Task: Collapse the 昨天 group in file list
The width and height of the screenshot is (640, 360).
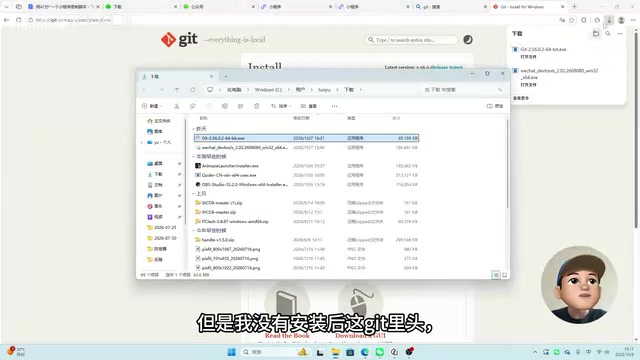Action: point(193,129)
